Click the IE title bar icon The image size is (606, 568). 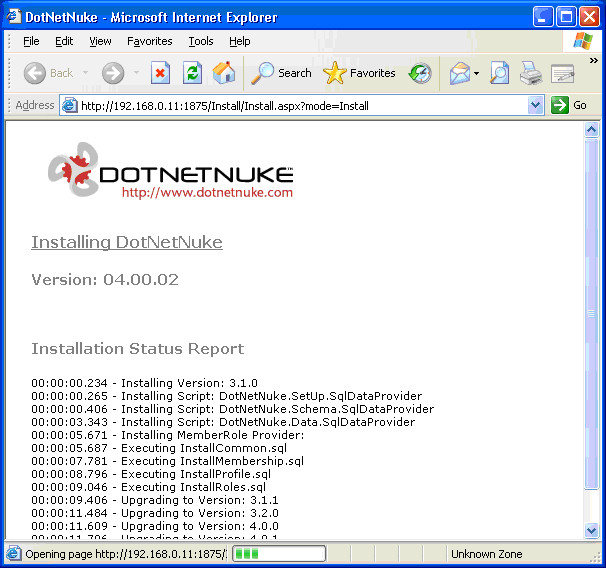(x=14, y=17)
